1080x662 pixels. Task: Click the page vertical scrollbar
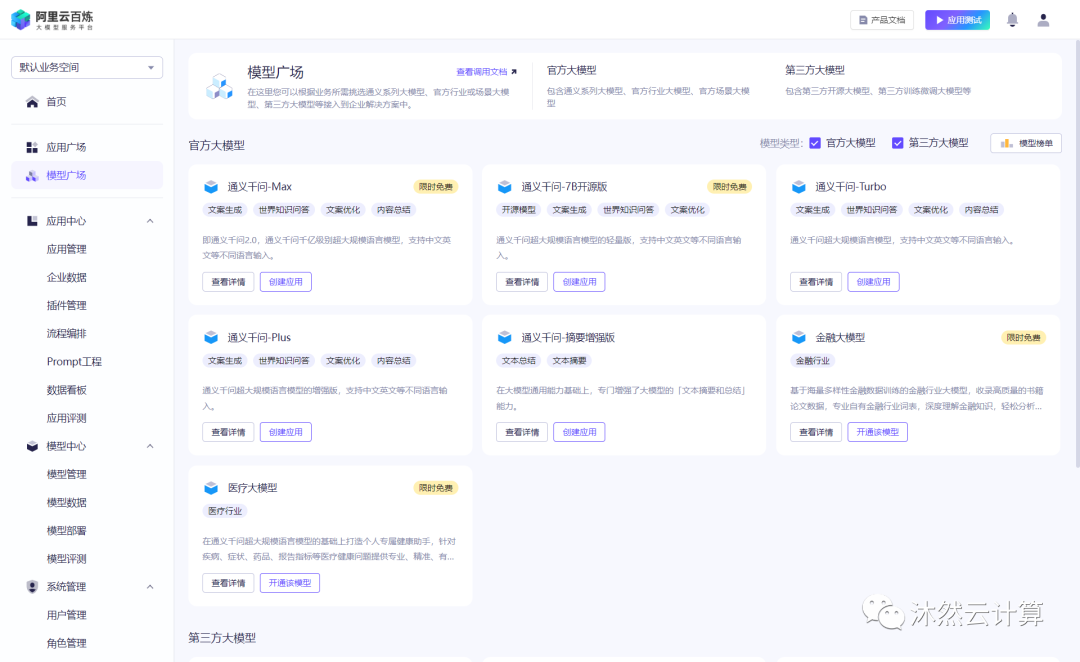1077,255
